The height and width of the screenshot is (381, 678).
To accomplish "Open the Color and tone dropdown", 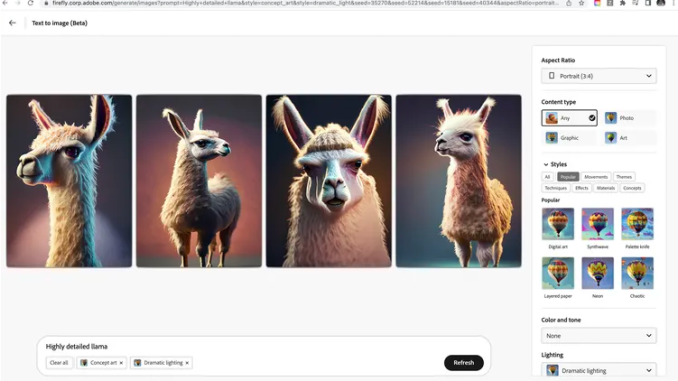I will click(x=599, y=336).
